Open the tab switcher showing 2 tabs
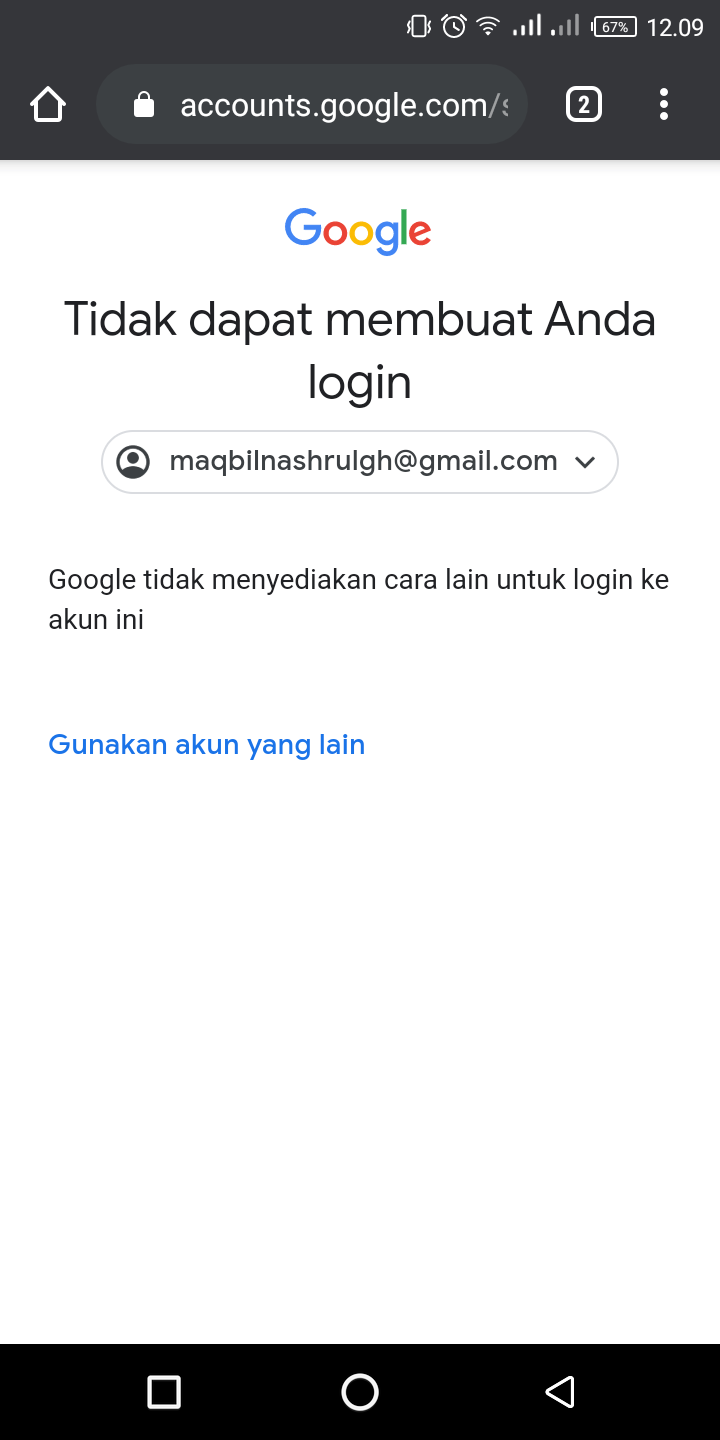 click(x=584, y=104)
